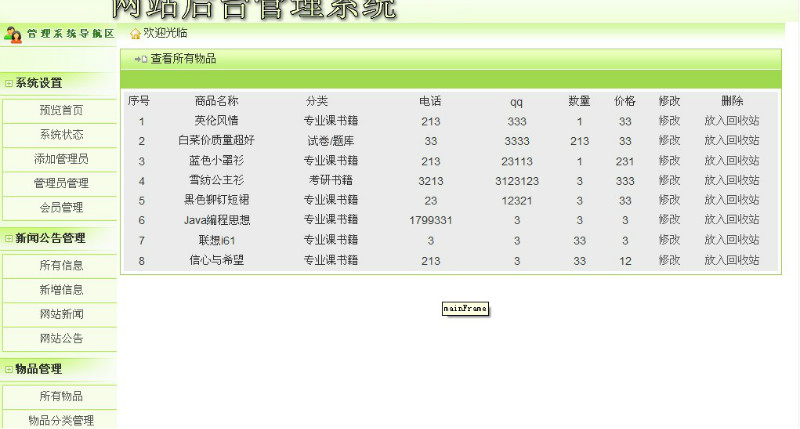Click 修改 for item 英伦风情
The height and width of the screenshot is (429, 800).
pos(669,121)
